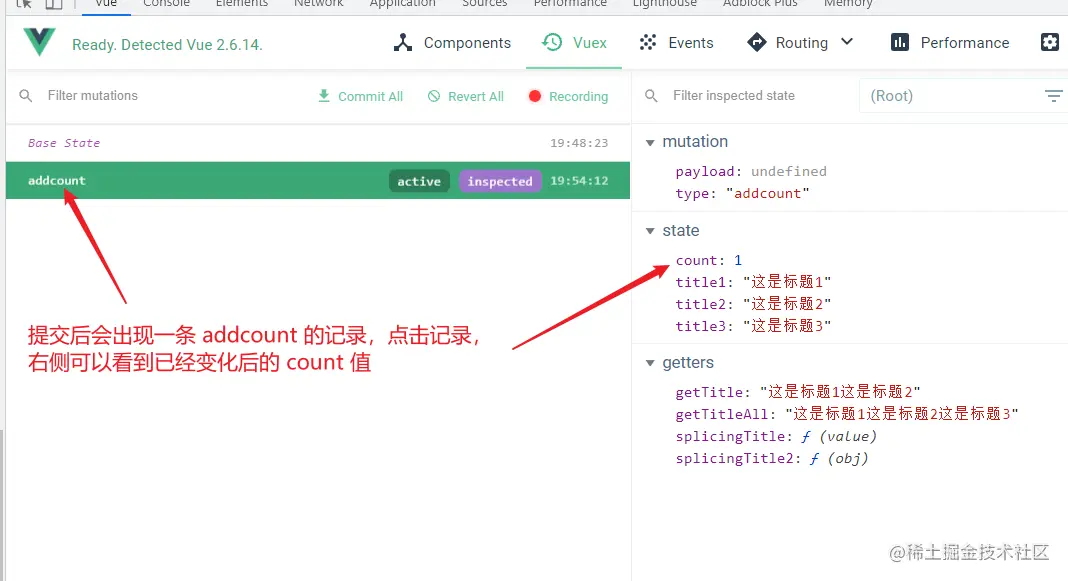The height and width of the screenshot is (581, 1068).
Task: Click the getTitleAll getter entry
Action: pos(847,414)
